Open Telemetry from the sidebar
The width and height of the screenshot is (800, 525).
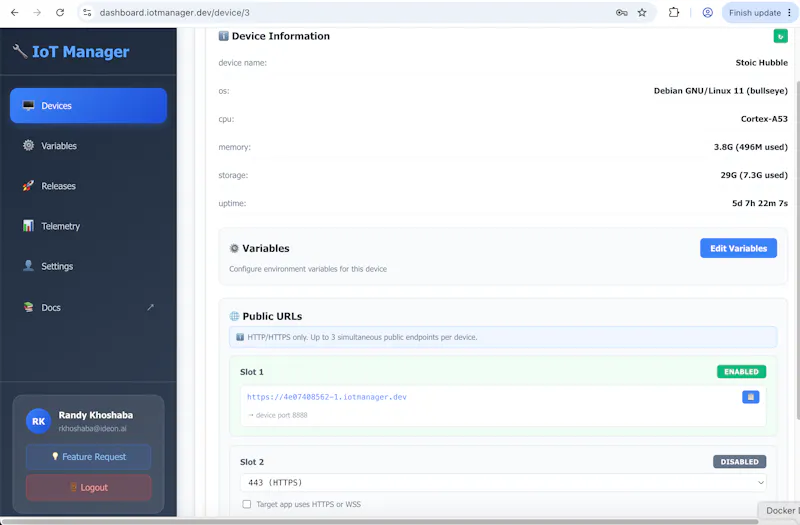coord(88,226)
